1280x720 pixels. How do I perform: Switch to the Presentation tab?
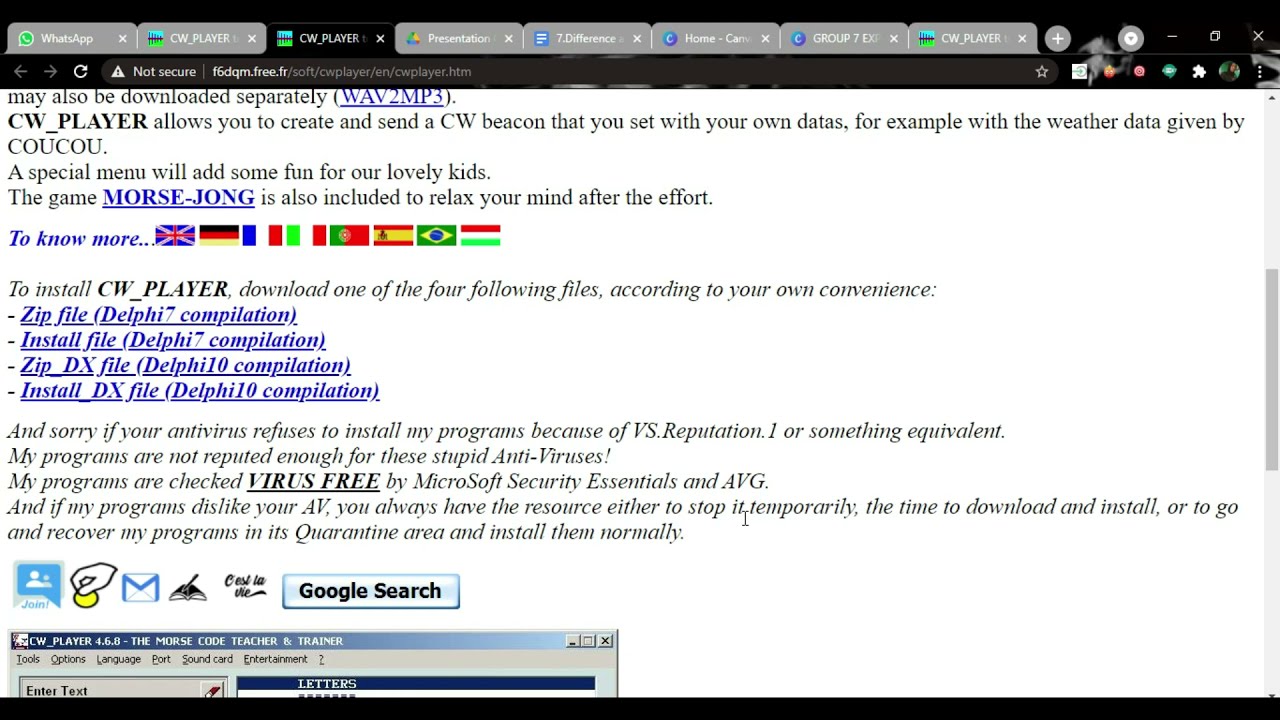(457, 38)
